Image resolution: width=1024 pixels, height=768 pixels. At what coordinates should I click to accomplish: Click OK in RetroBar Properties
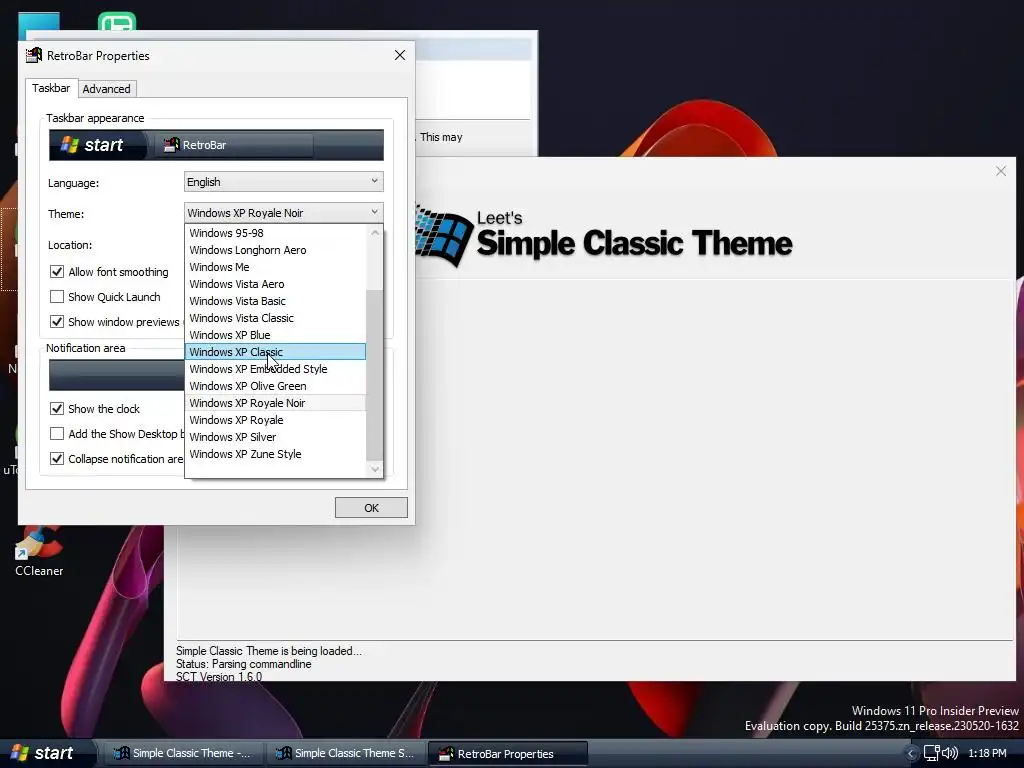[371, 507]
